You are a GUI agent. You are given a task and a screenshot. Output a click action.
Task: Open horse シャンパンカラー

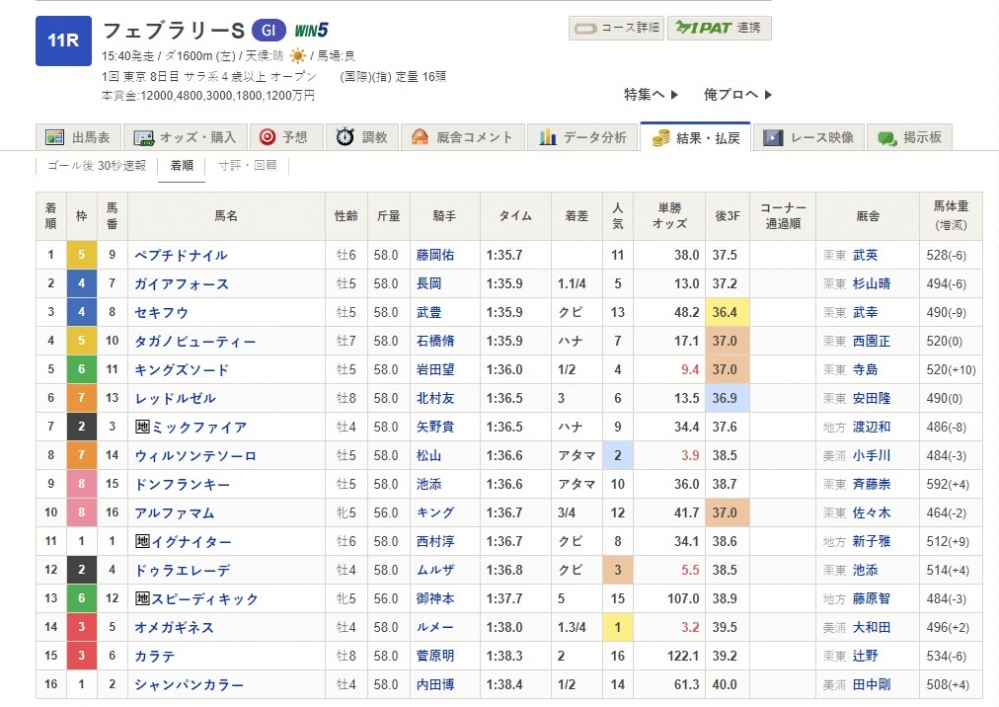pos(189,685)
